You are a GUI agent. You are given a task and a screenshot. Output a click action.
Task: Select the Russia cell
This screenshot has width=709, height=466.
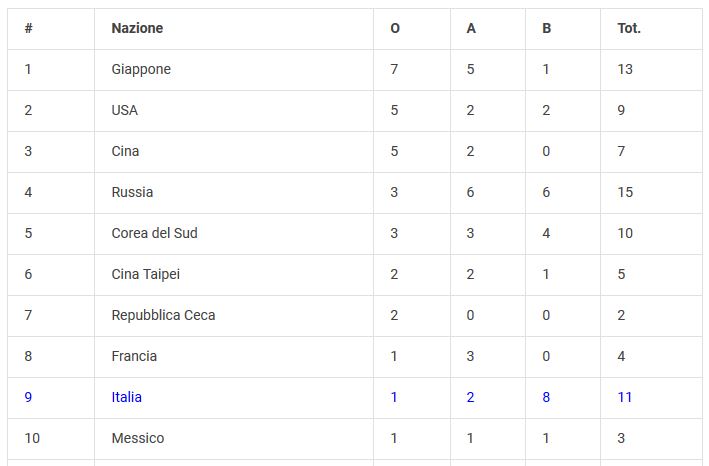pyautogui.click(x=132, y=192)
